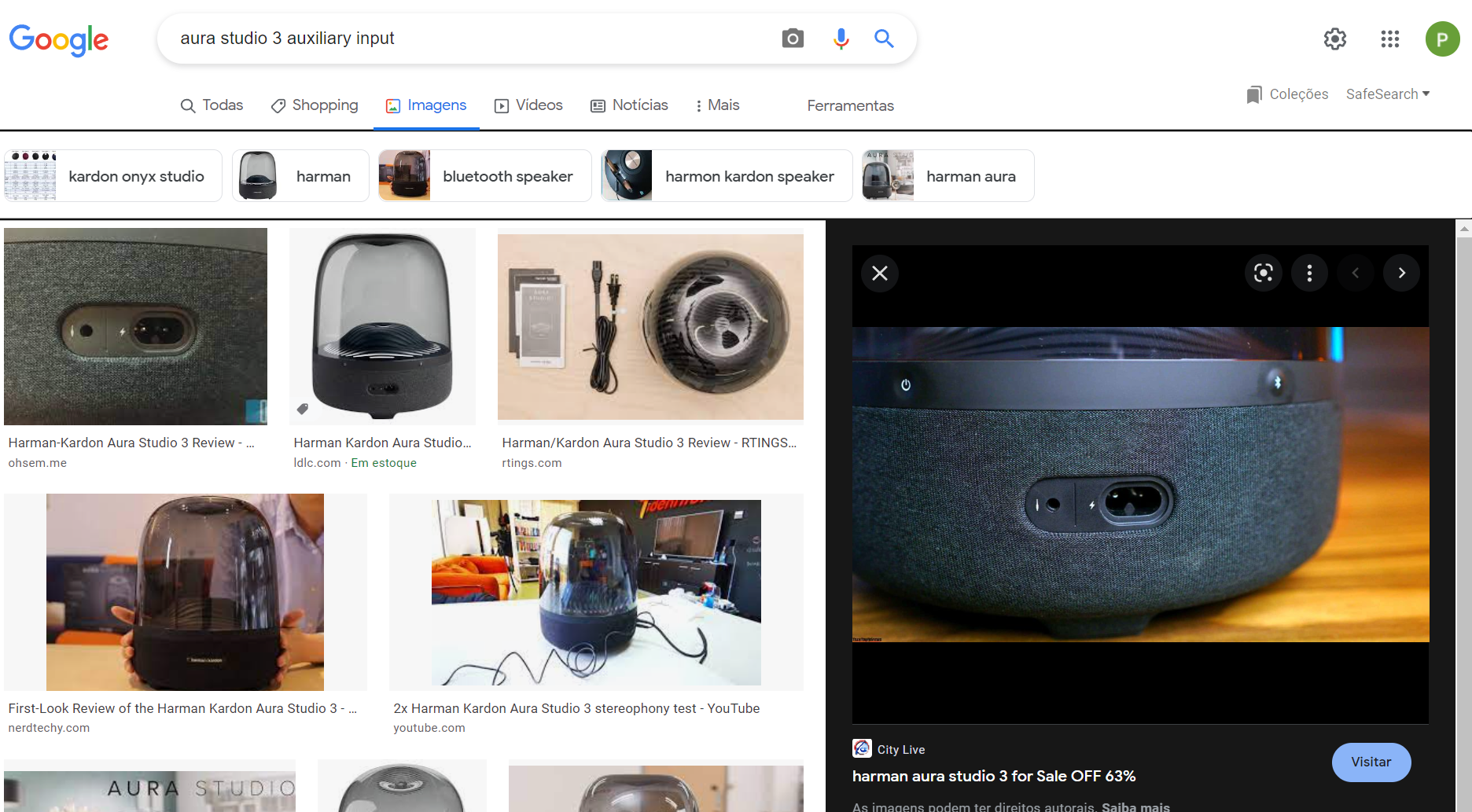The width and height of the screenshot is (1472, 812).
Task: Click the Google logo
Action: point(59,39)
